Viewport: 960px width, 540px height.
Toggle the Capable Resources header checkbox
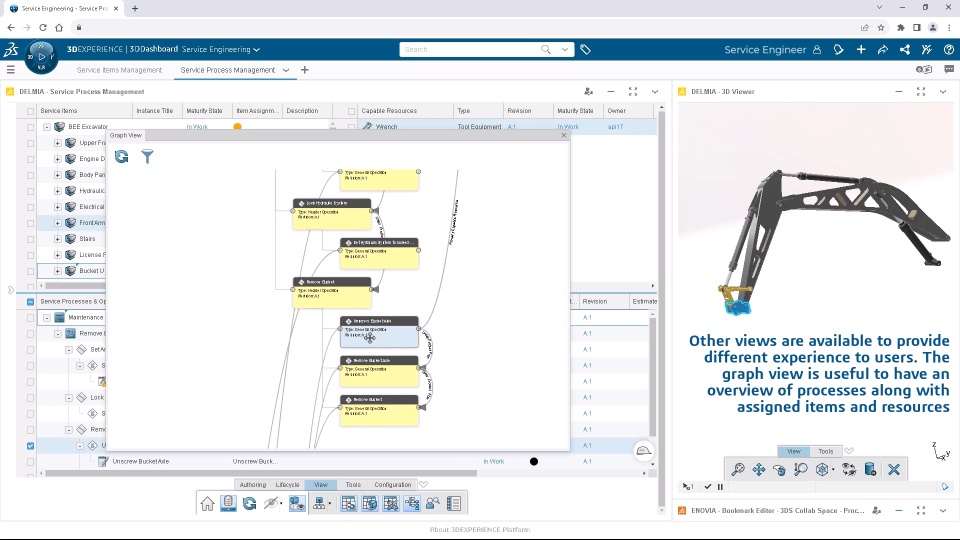(351, 111)
